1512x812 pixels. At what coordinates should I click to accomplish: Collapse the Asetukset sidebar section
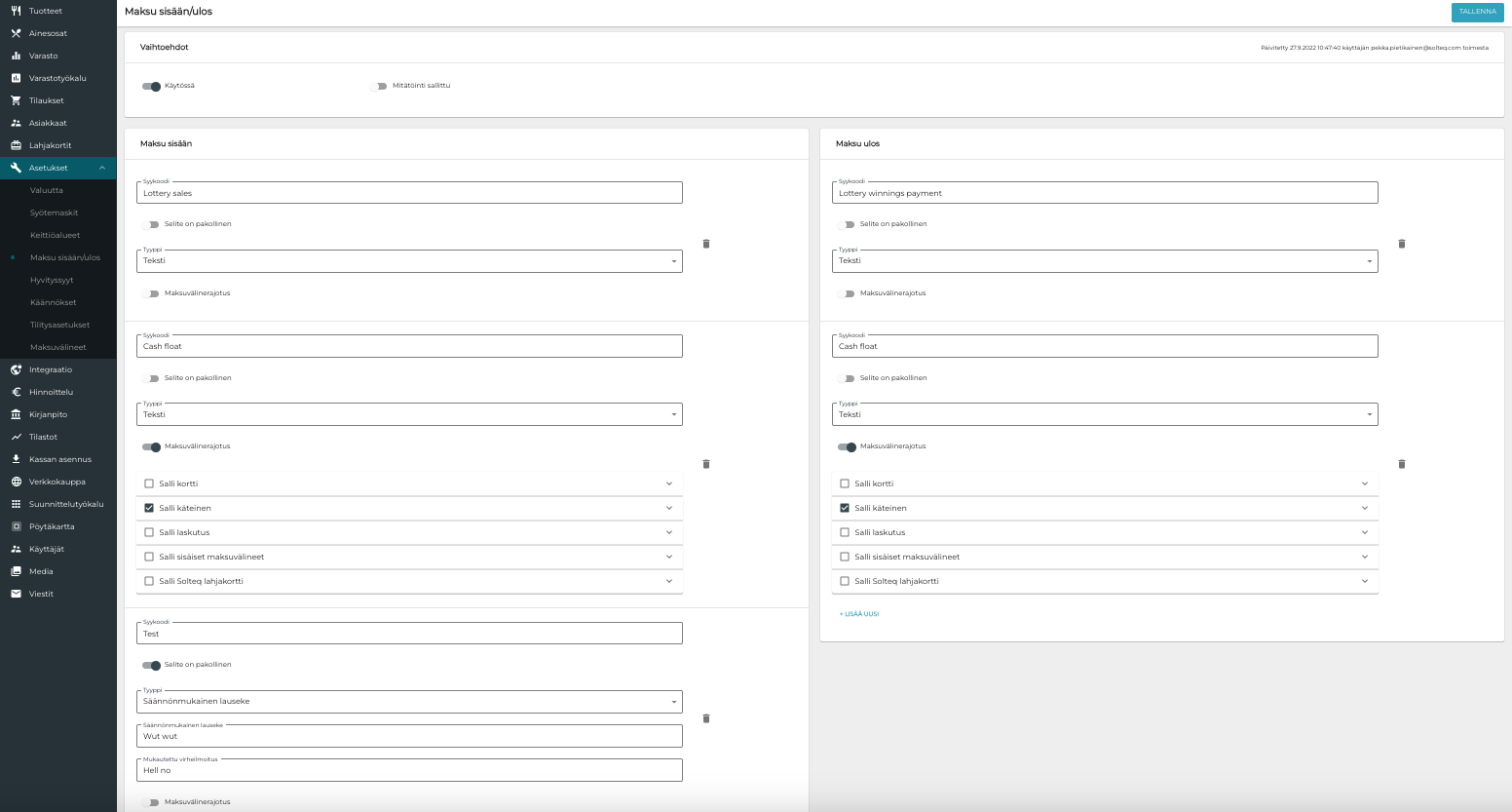pos(102,168)
